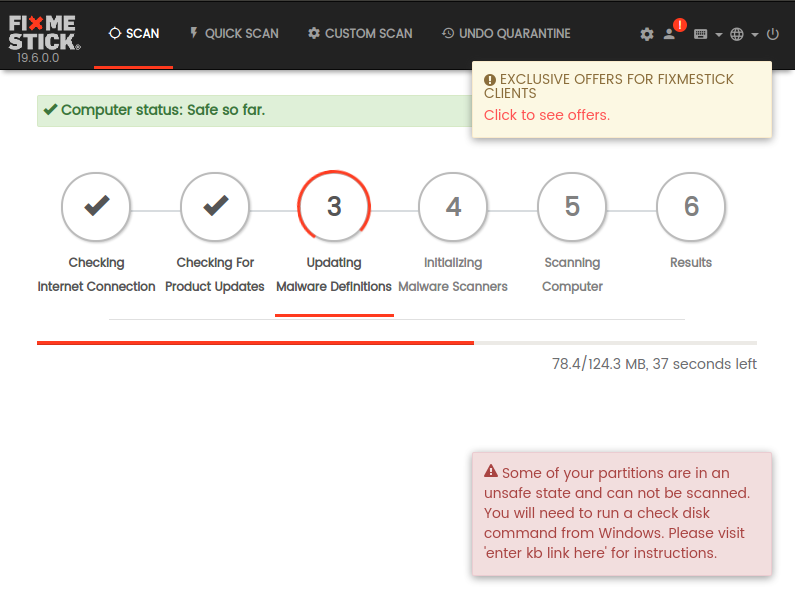This screenshot has width=795, height=596.
Task: Select the step 6 Results circle
Action: coord(691,207)
